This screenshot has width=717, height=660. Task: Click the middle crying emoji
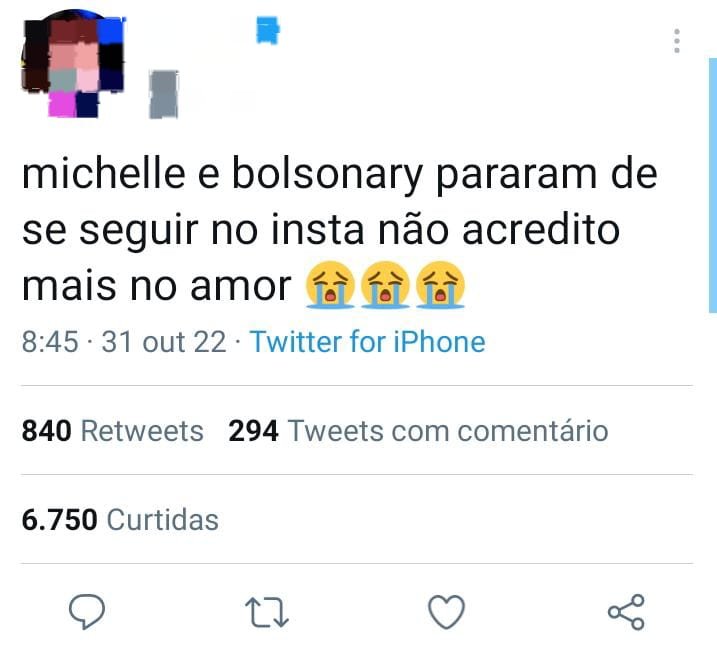[385, 284]
